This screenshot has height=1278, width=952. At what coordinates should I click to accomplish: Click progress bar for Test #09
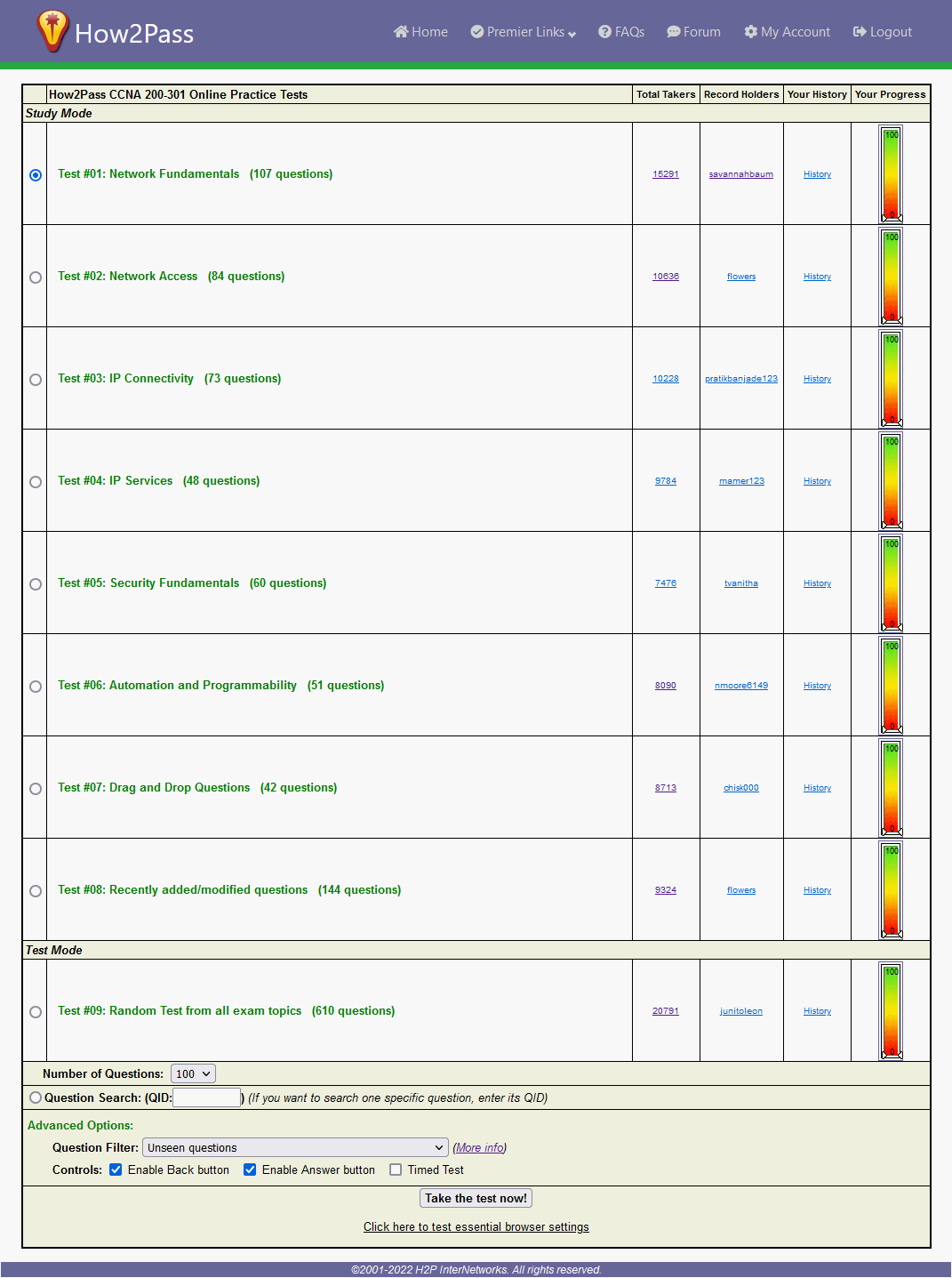[891, 1010]
